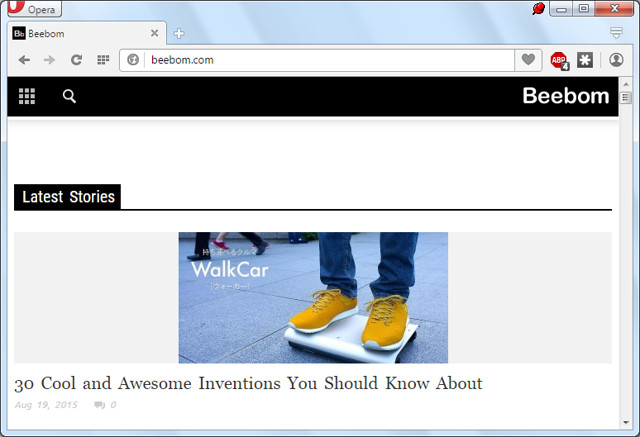Close the Beebom tab
This screenshot has width=640, height=437.
[x=154, y=33]
